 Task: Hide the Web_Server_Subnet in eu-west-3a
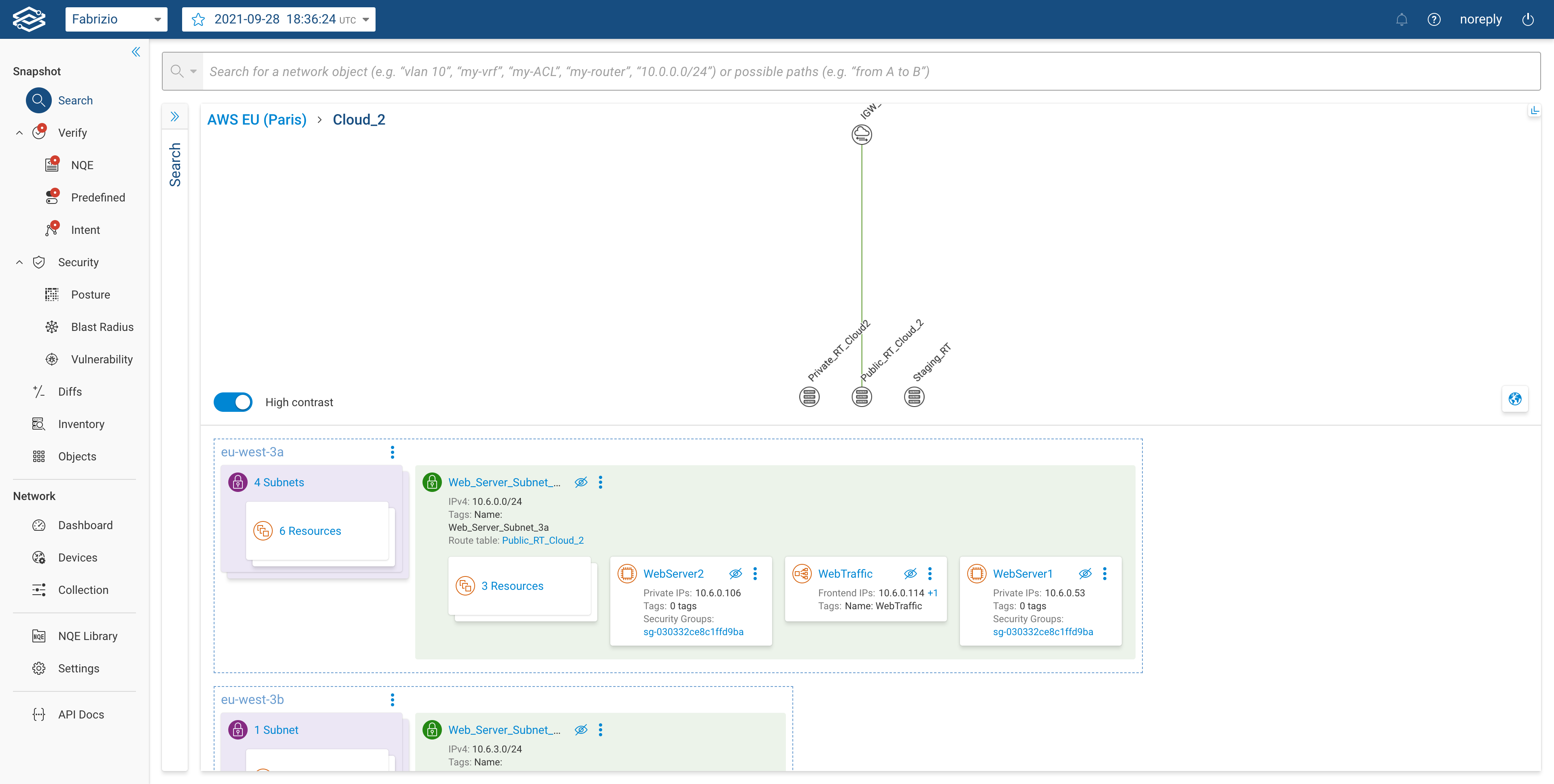tap(581, 482)
